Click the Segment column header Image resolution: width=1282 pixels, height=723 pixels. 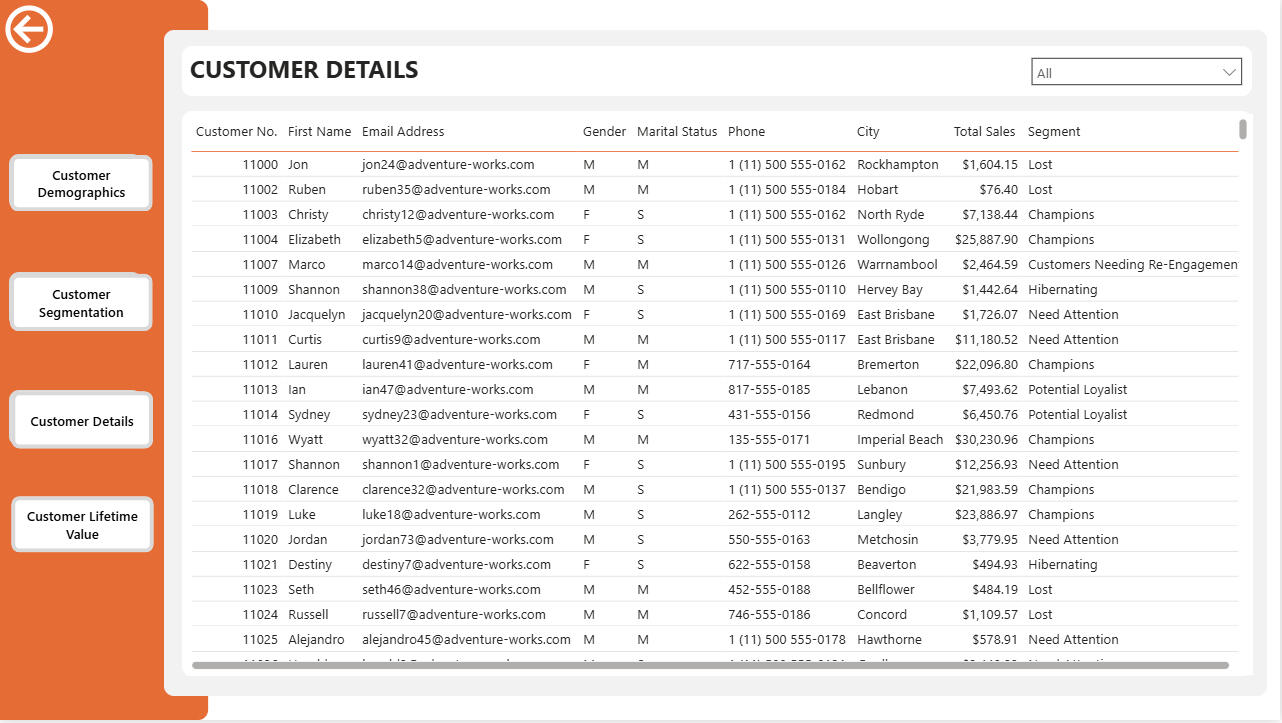click(x=1054, y=131)
